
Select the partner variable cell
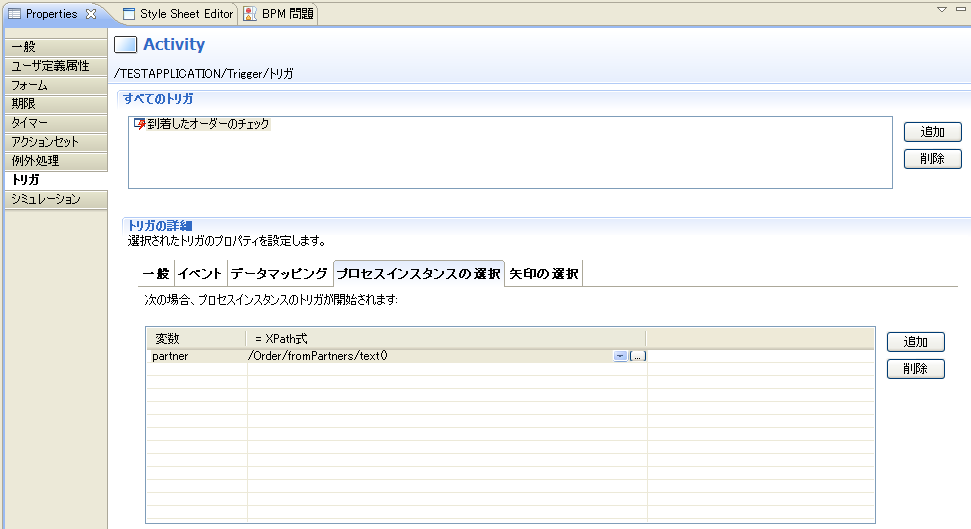pos(196,356)
